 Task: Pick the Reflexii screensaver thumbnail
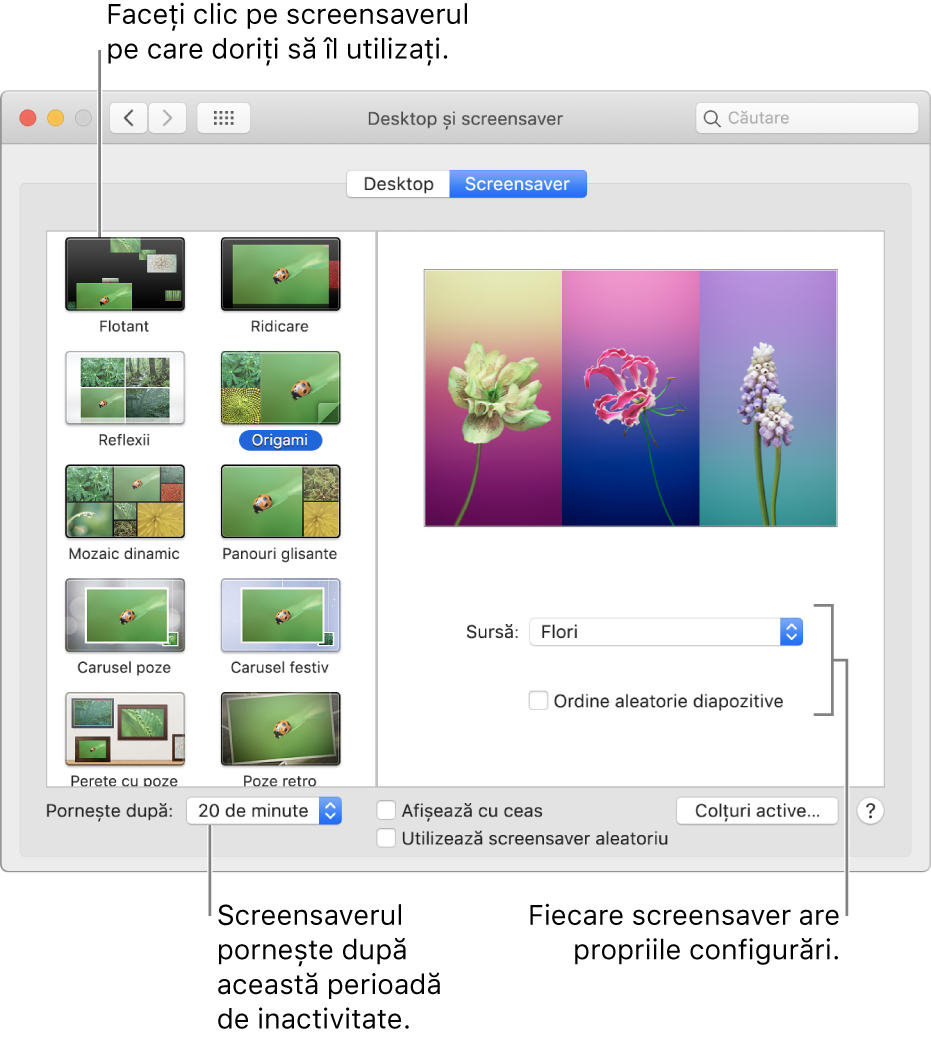pyautogui.click(x=125, y=386)
